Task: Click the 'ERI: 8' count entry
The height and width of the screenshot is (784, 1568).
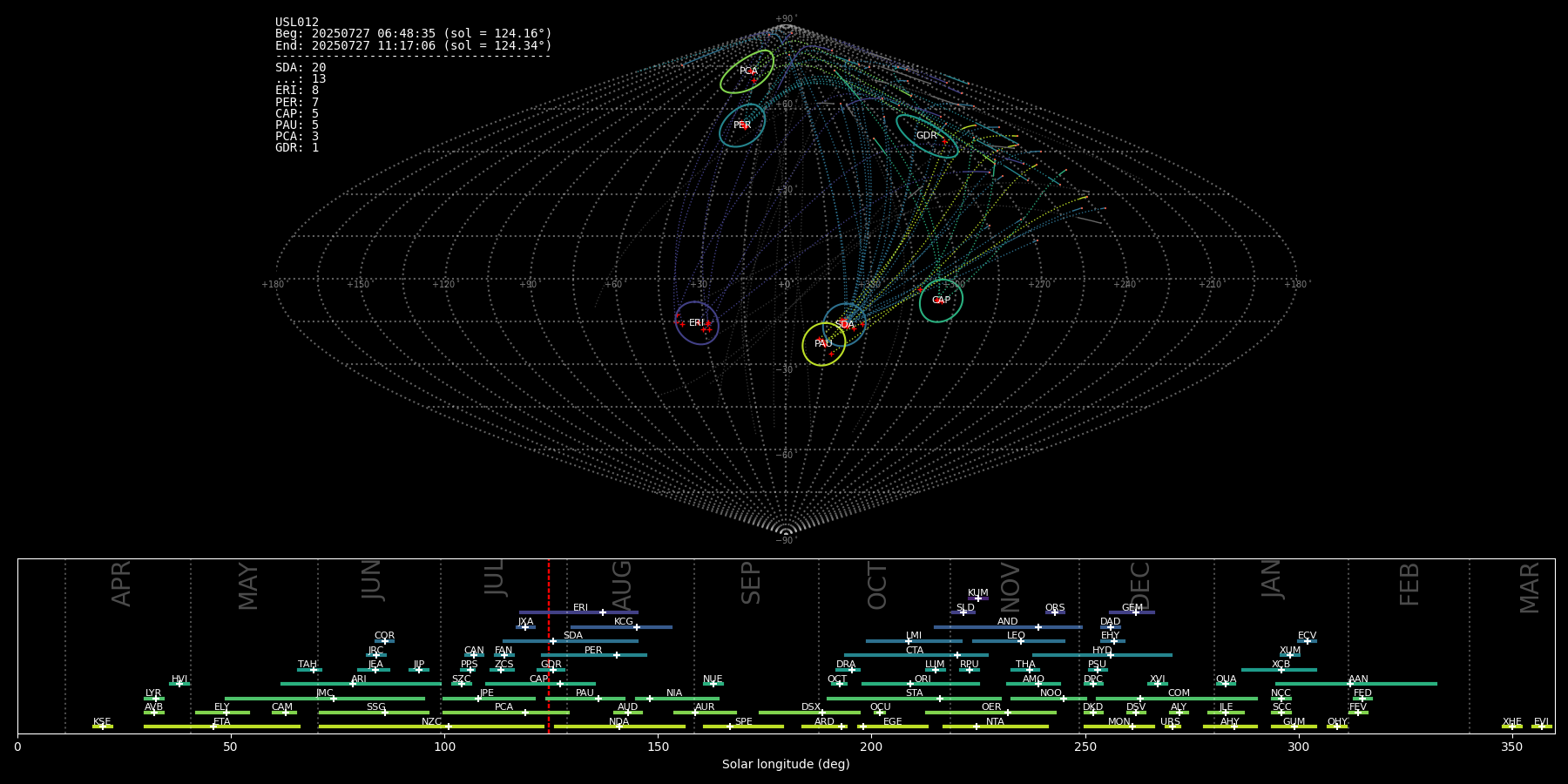Action: click(x=297, y=91)
